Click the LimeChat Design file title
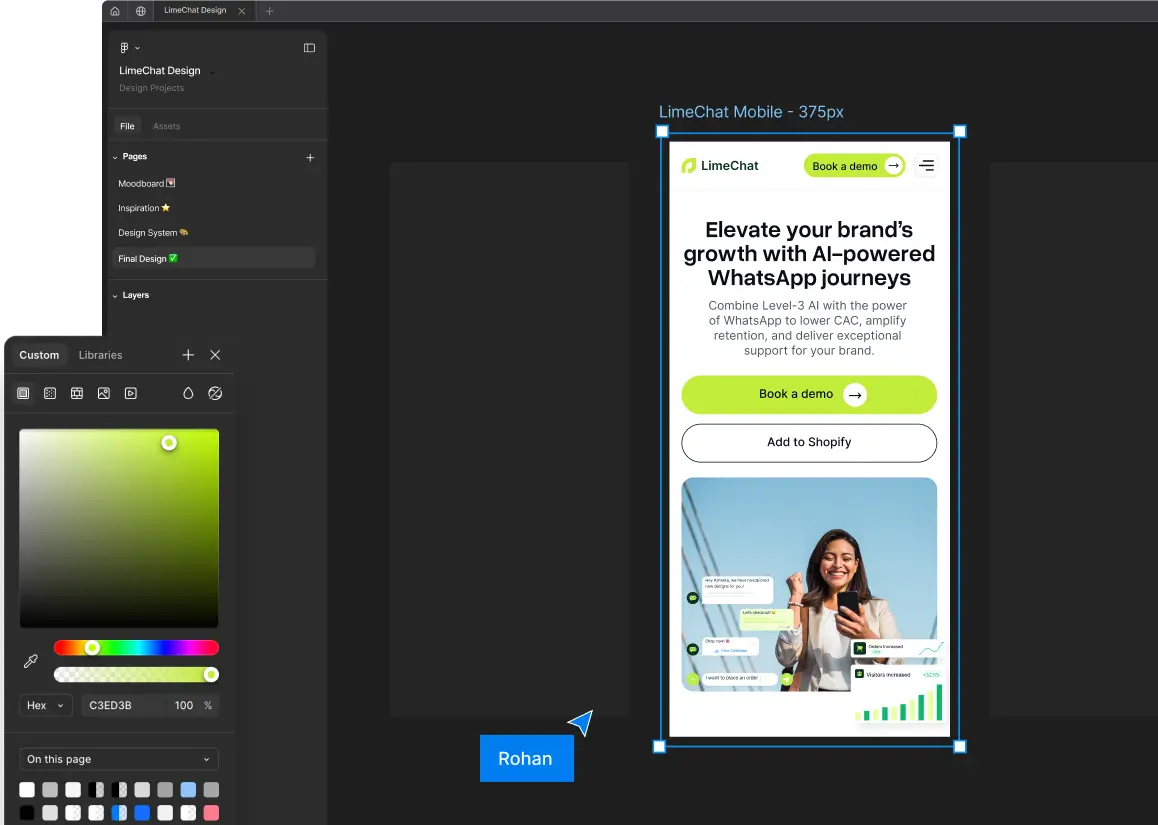 (160, 71)
